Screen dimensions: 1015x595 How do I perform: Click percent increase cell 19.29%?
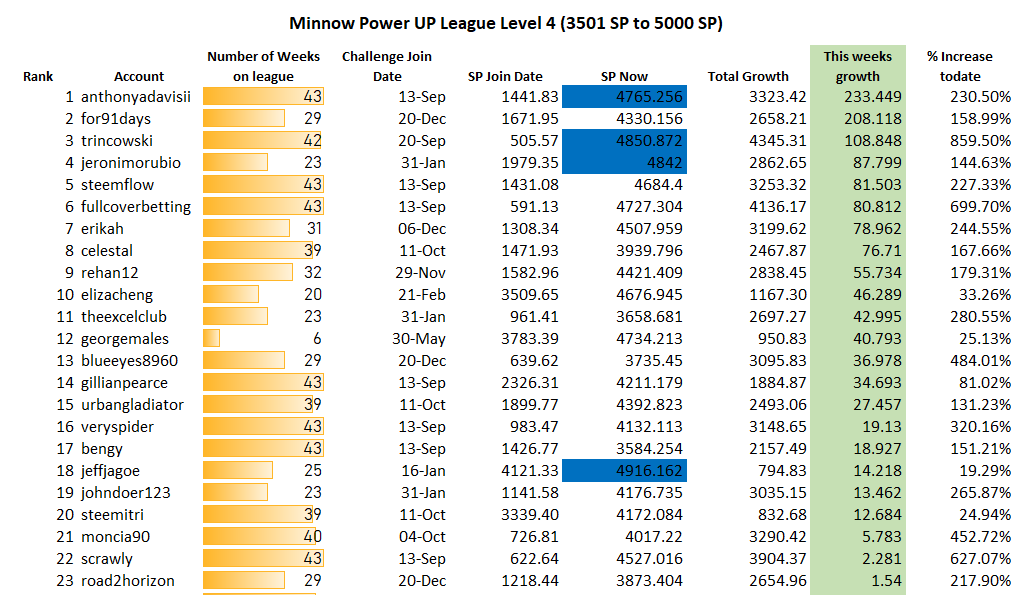coord(985,471)
